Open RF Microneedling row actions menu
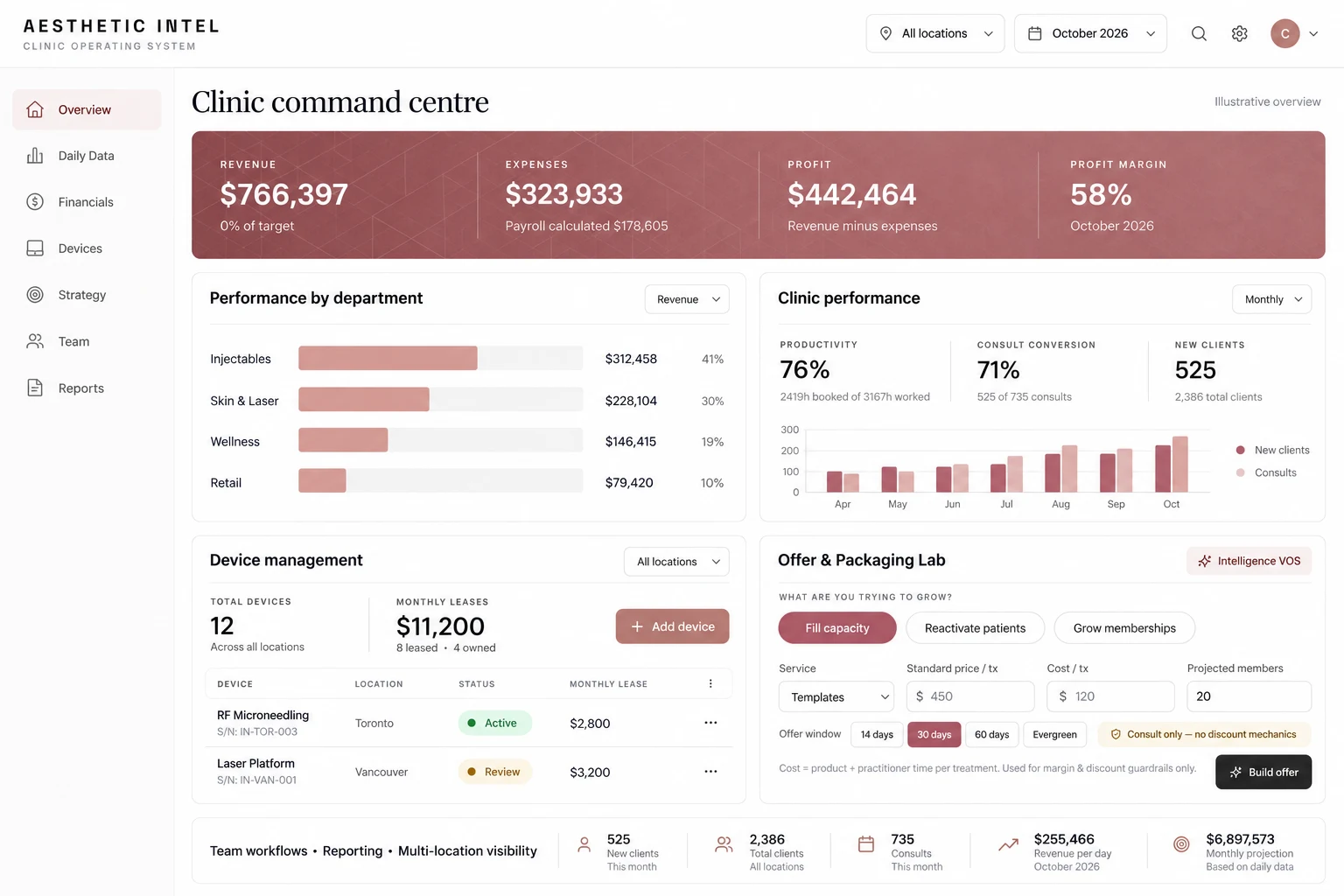The width and height of the screenshot is (1344, 896). tap(710, 723)
